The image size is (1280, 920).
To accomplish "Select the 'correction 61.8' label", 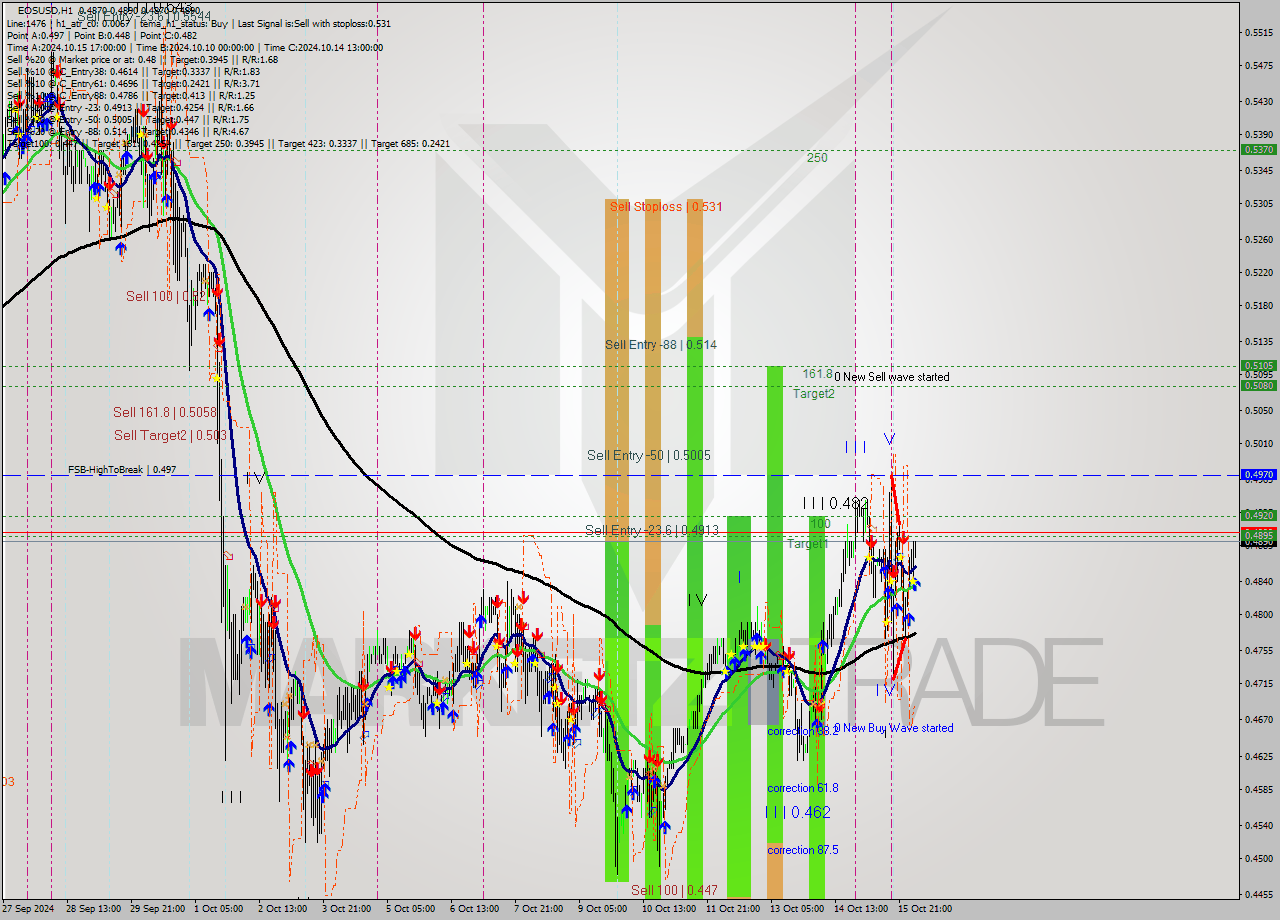I will pyautogui.click(x=803, y=788).
